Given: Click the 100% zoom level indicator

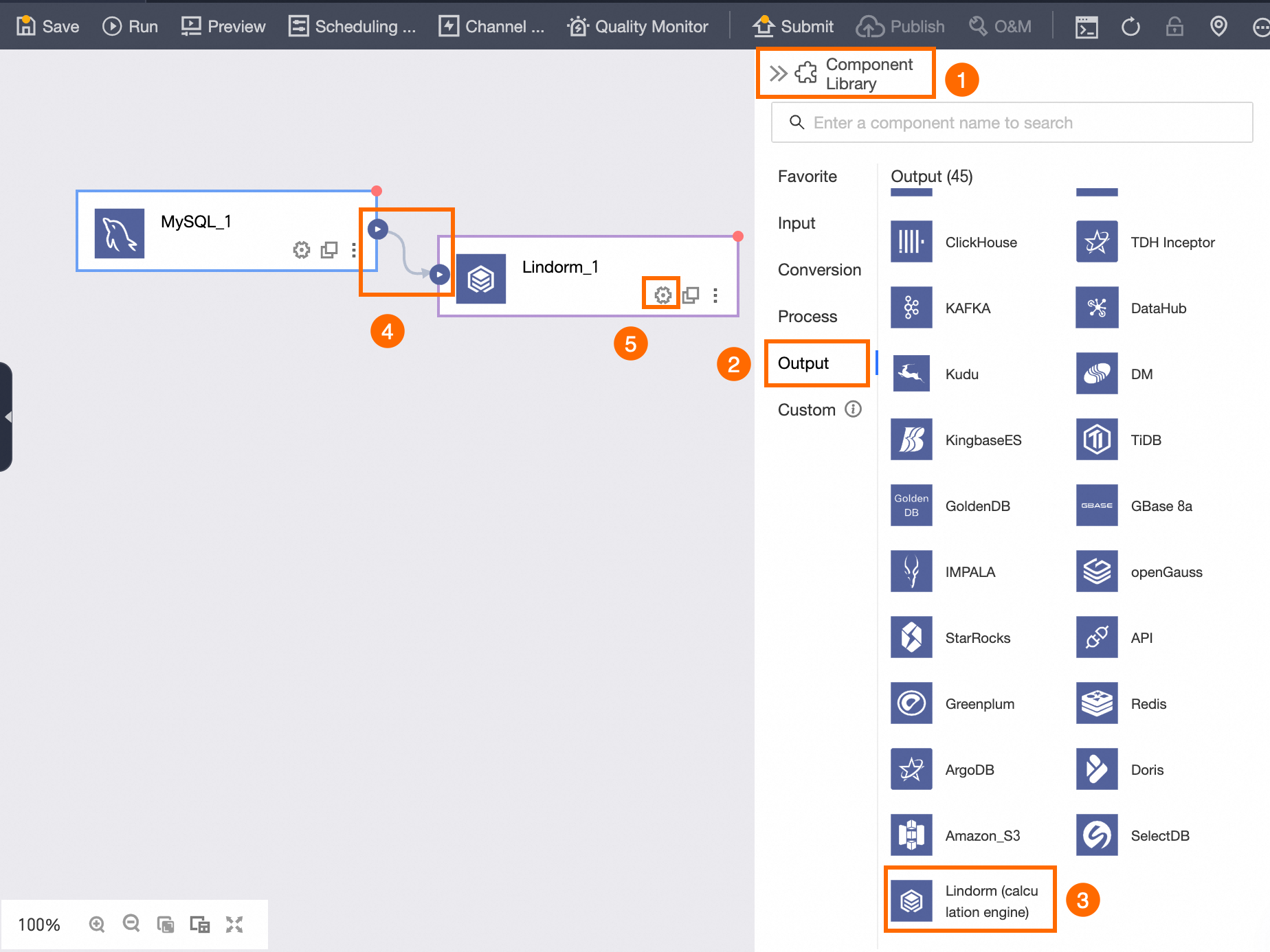Looking at the screenshot, I should 39,925.
